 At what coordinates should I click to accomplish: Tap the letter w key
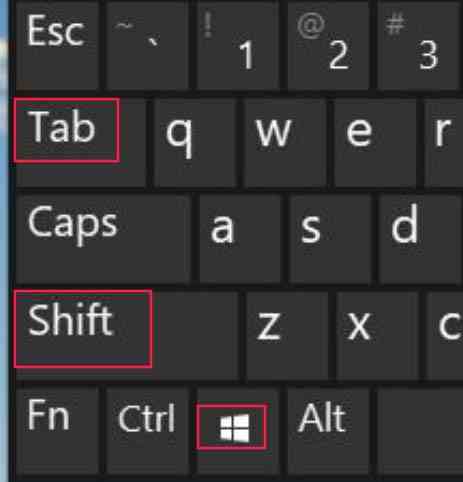285,142
